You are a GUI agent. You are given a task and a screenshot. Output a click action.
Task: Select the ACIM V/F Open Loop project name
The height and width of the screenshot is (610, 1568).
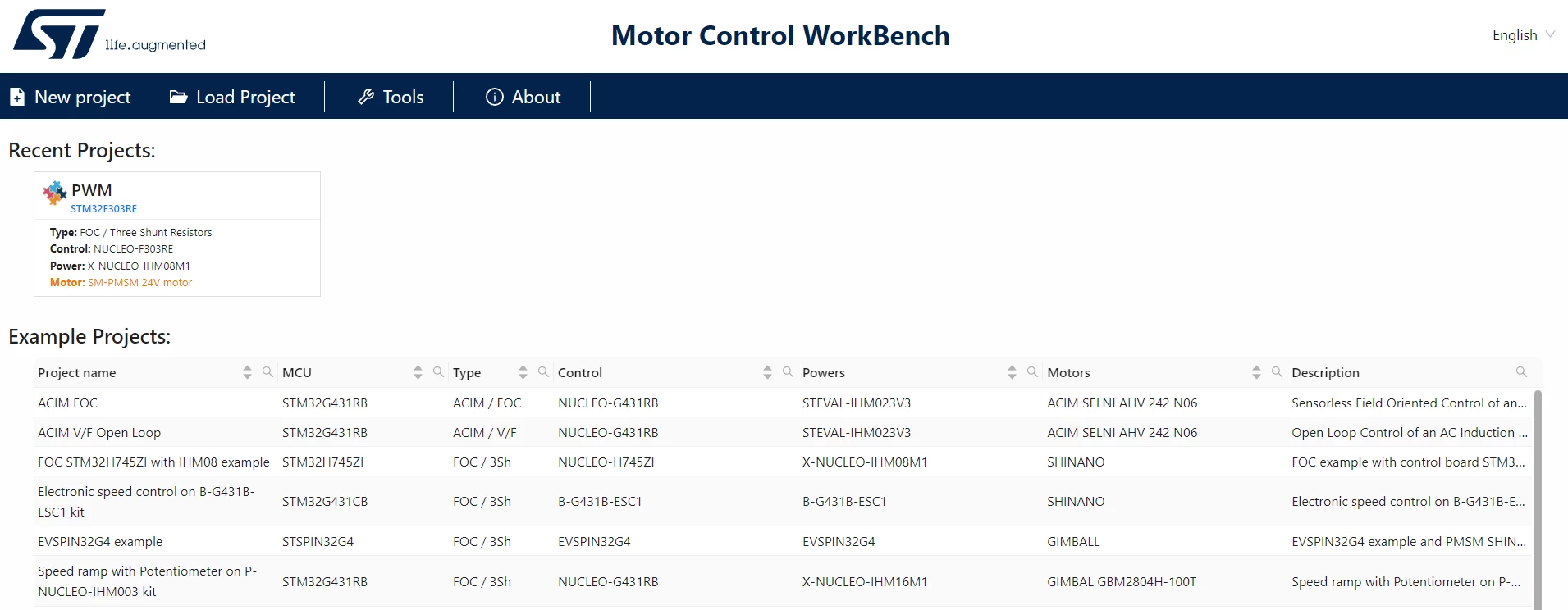pos(99,432)
